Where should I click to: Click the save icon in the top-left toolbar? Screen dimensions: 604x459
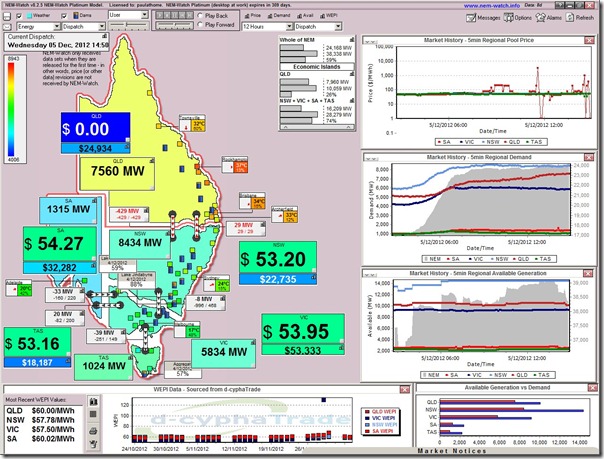pyautogui.click(x=7, y=16)
